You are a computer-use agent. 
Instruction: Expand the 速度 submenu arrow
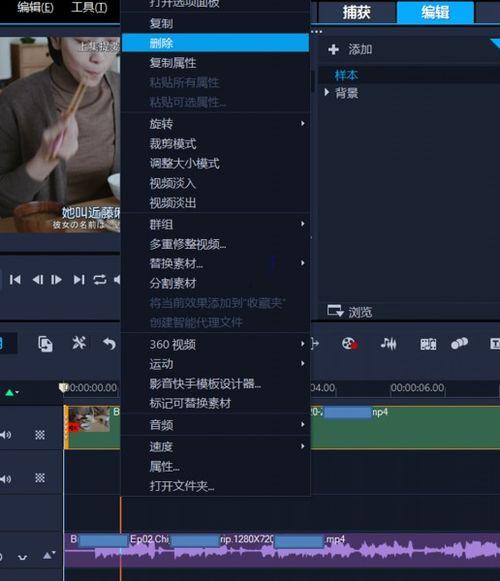point(303,446)
